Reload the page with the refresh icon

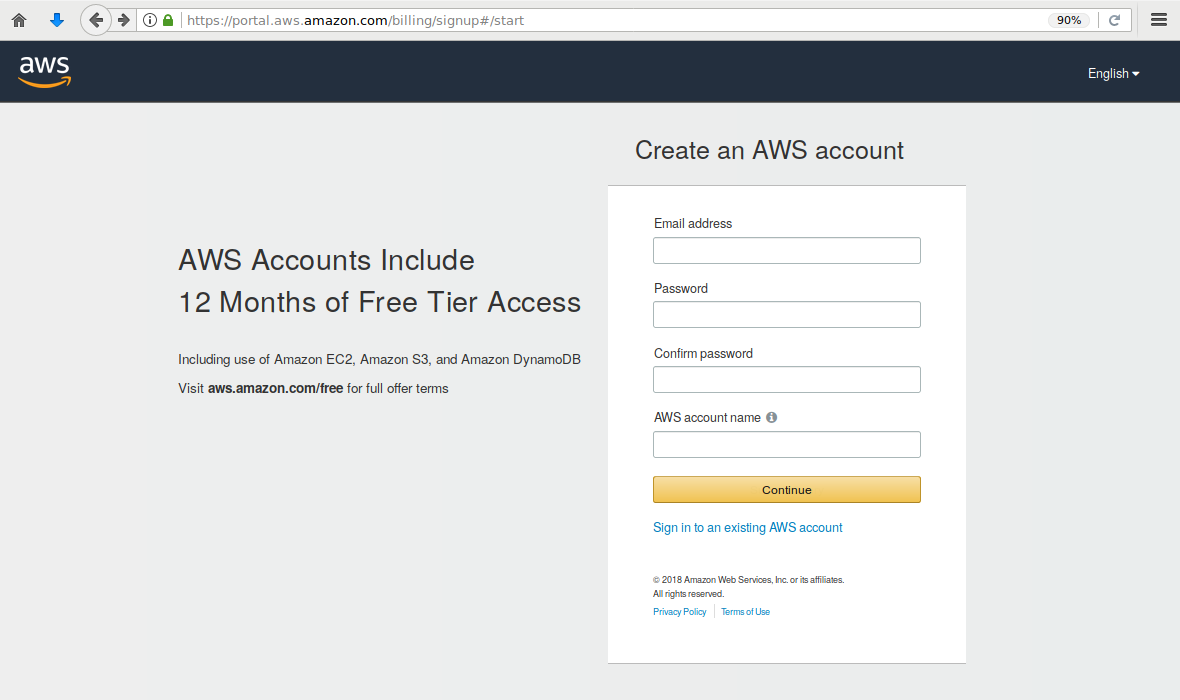pos(1114,20)
